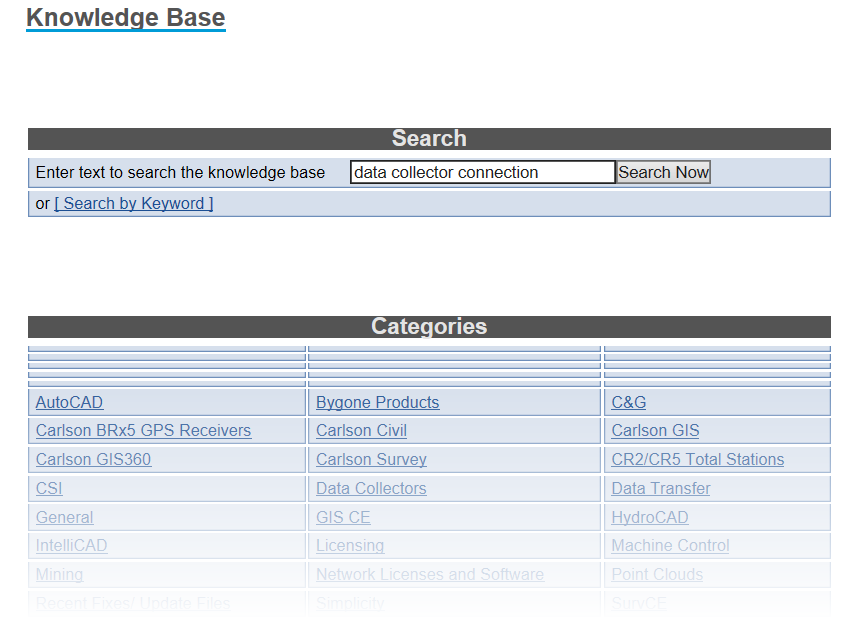The width and height of the screenshot is (862, 619).
Task: Open the General category
Action: [64, 517]
